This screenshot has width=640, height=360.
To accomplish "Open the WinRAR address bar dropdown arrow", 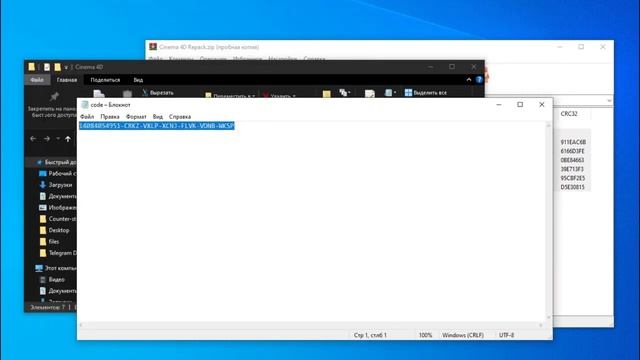I will pos(609,100).
